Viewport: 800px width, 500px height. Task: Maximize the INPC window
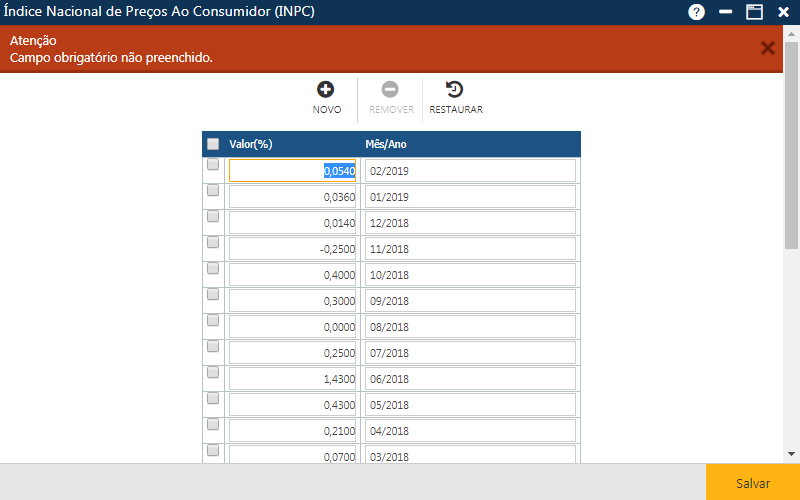755,12
